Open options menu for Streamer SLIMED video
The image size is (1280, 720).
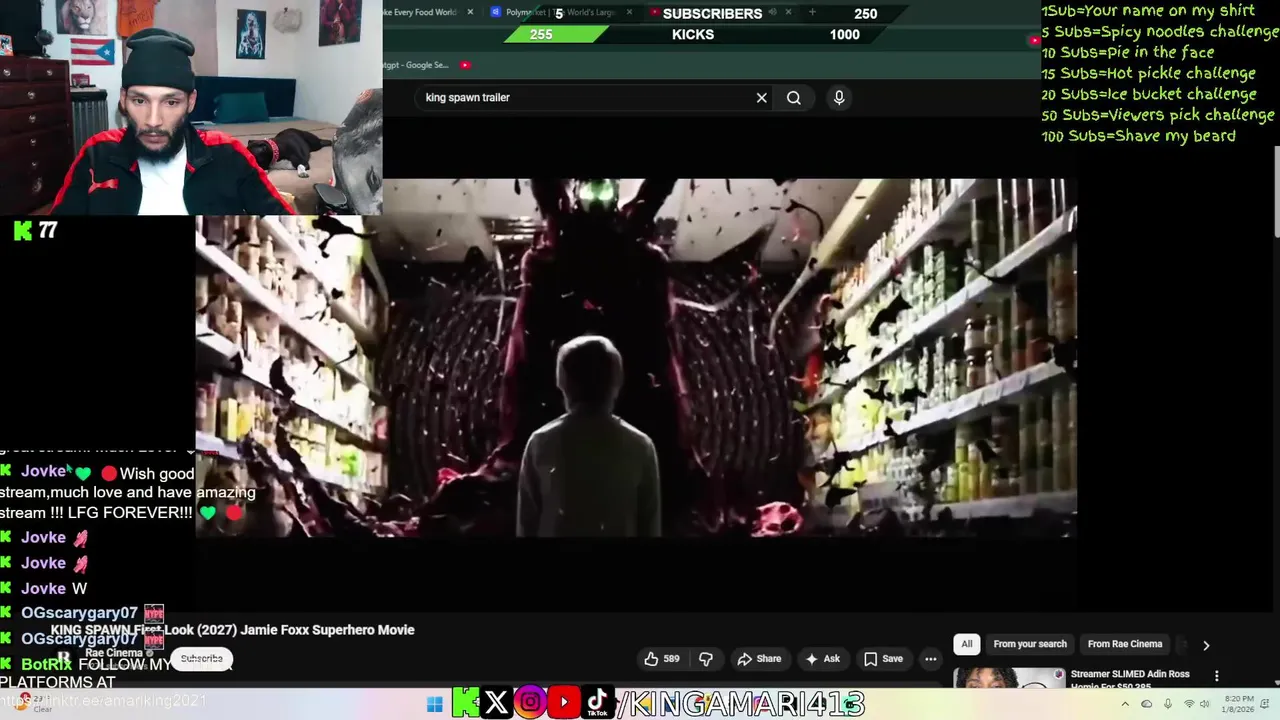coord(1217,676)
